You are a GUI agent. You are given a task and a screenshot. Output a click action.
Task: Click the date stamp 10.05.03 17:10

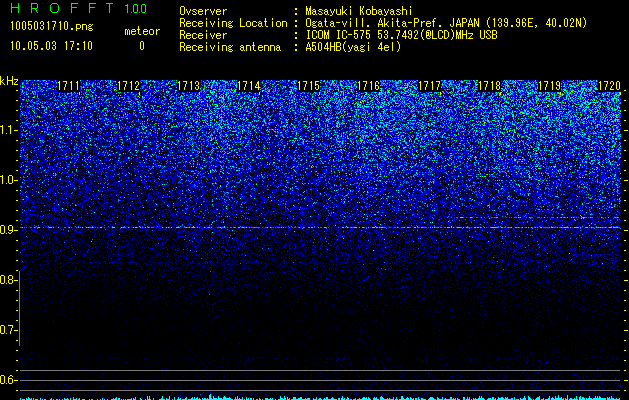[51, 46]
